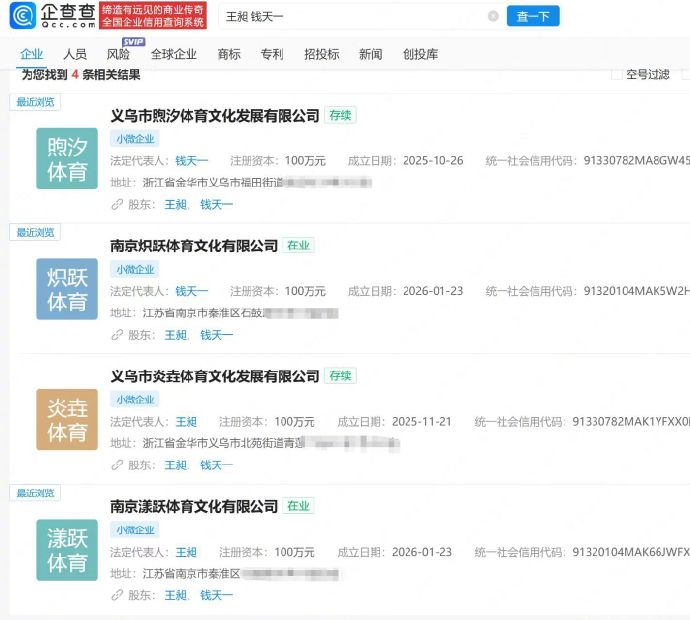
Task: Click 在业 status tag of 南京炽跃体育
Action: (x=298, y=246)
